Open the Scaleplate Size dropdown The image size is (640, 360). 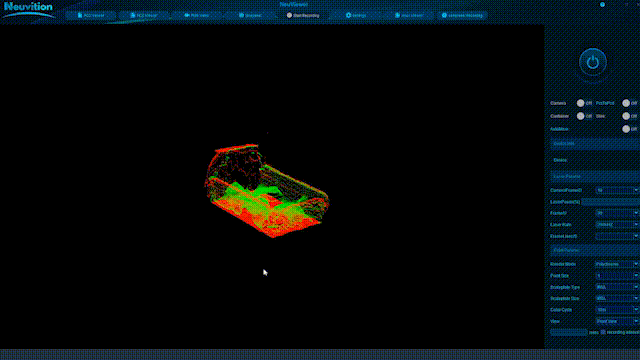[617, 298]
